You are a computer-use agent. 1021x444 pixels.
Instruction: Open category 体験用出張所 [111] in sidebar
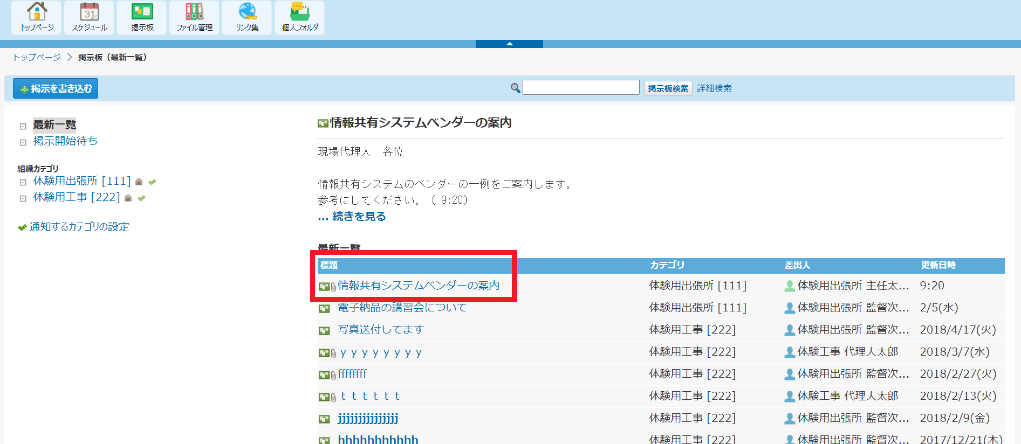coord(82,181)
